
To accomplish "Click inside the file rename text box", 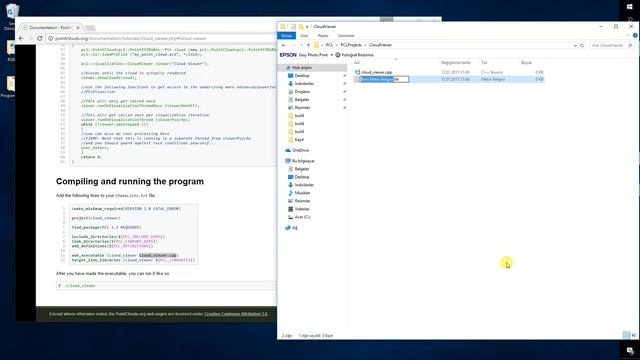I will point(384,79).
